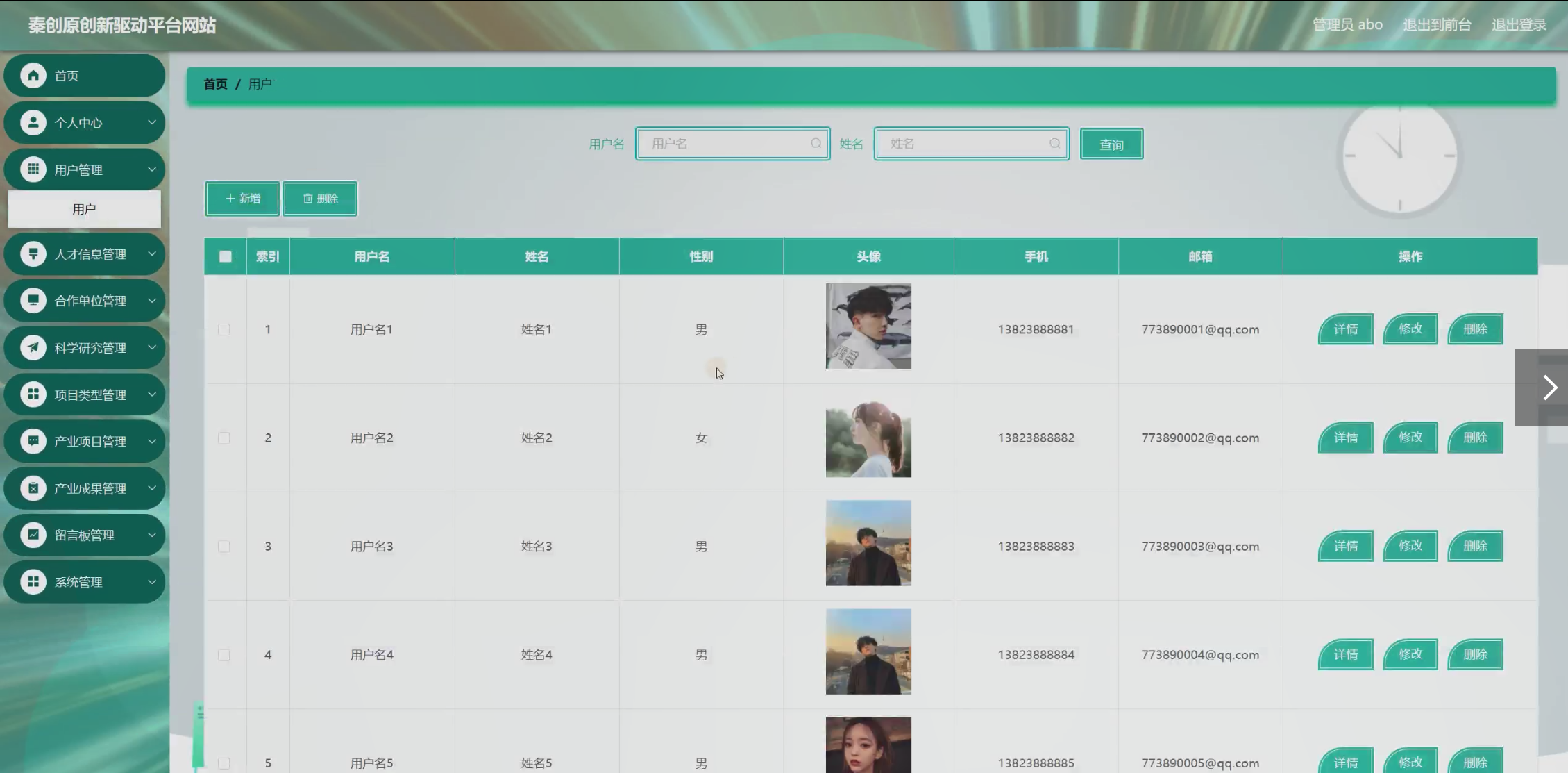Screen dimensions: 1568x773
Task: Click the search icon in 姓名 field
Action: 1054,144
